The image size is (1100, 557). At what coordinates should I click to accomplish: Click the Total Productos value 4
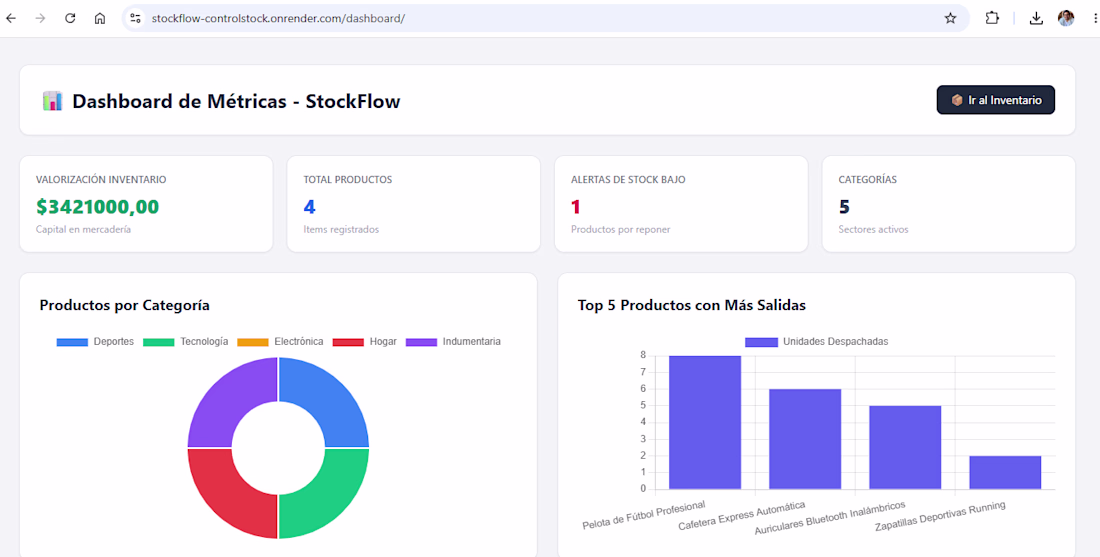click(309, 207)
